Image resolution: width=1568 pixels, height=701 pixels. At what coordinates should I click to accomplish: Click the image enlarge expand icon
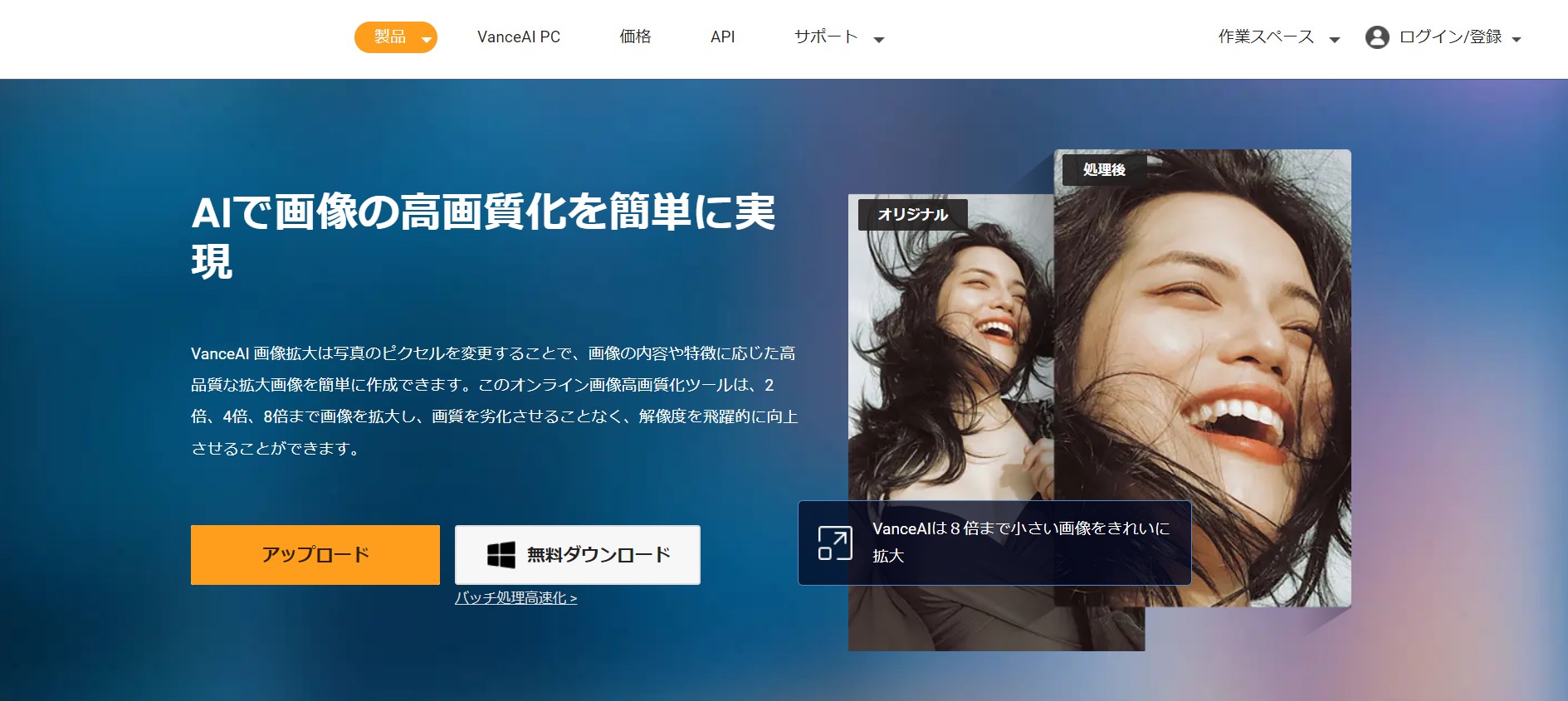pyautogui.click(x=835, y=543)
